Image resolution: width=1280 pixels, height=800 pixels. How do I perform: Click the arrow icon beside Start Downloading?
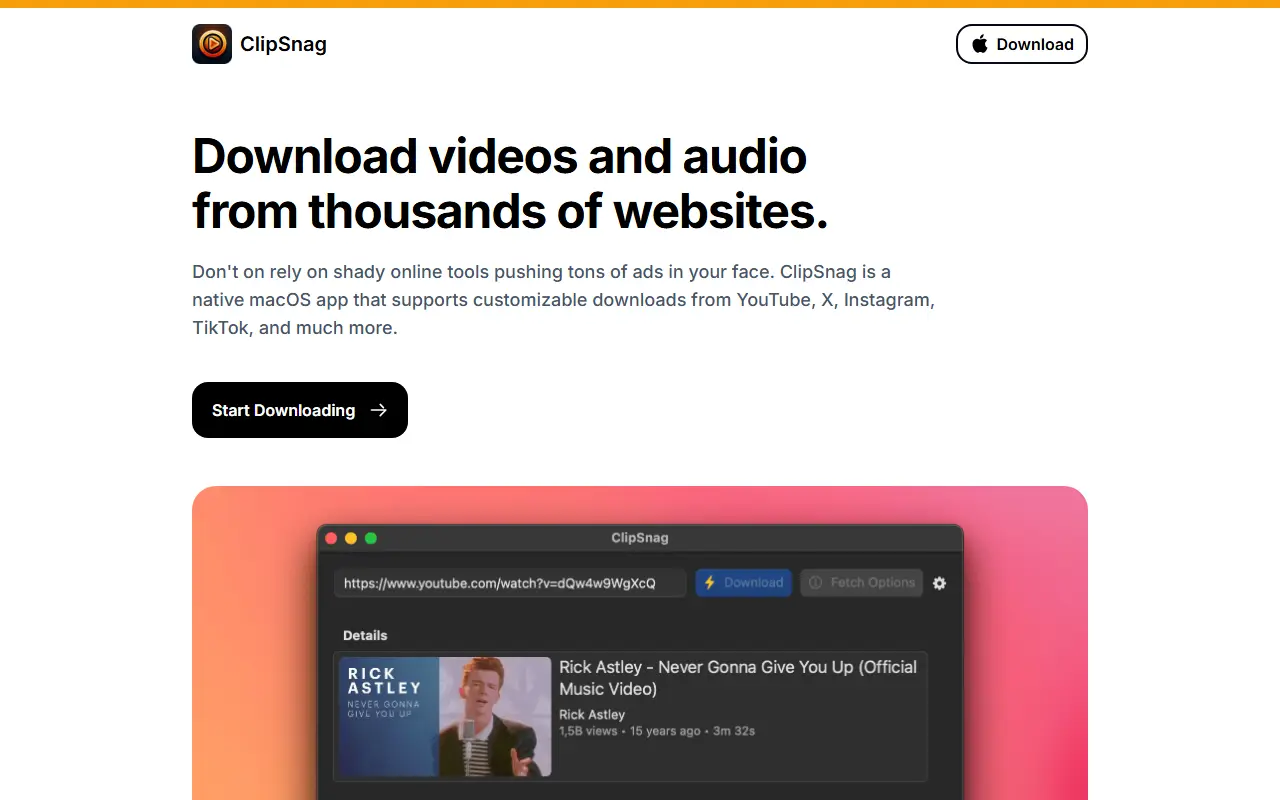pyautogui.click(x=378, y=410)
